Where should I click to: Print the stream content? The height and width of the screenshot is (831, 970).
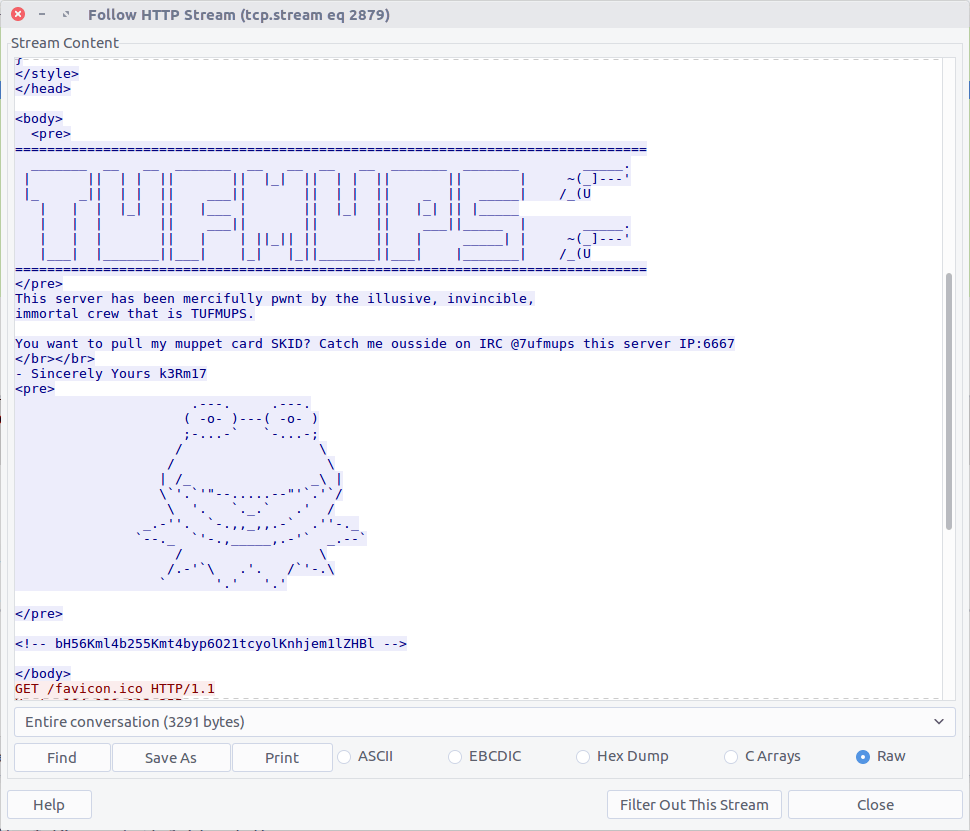(282, 758)
